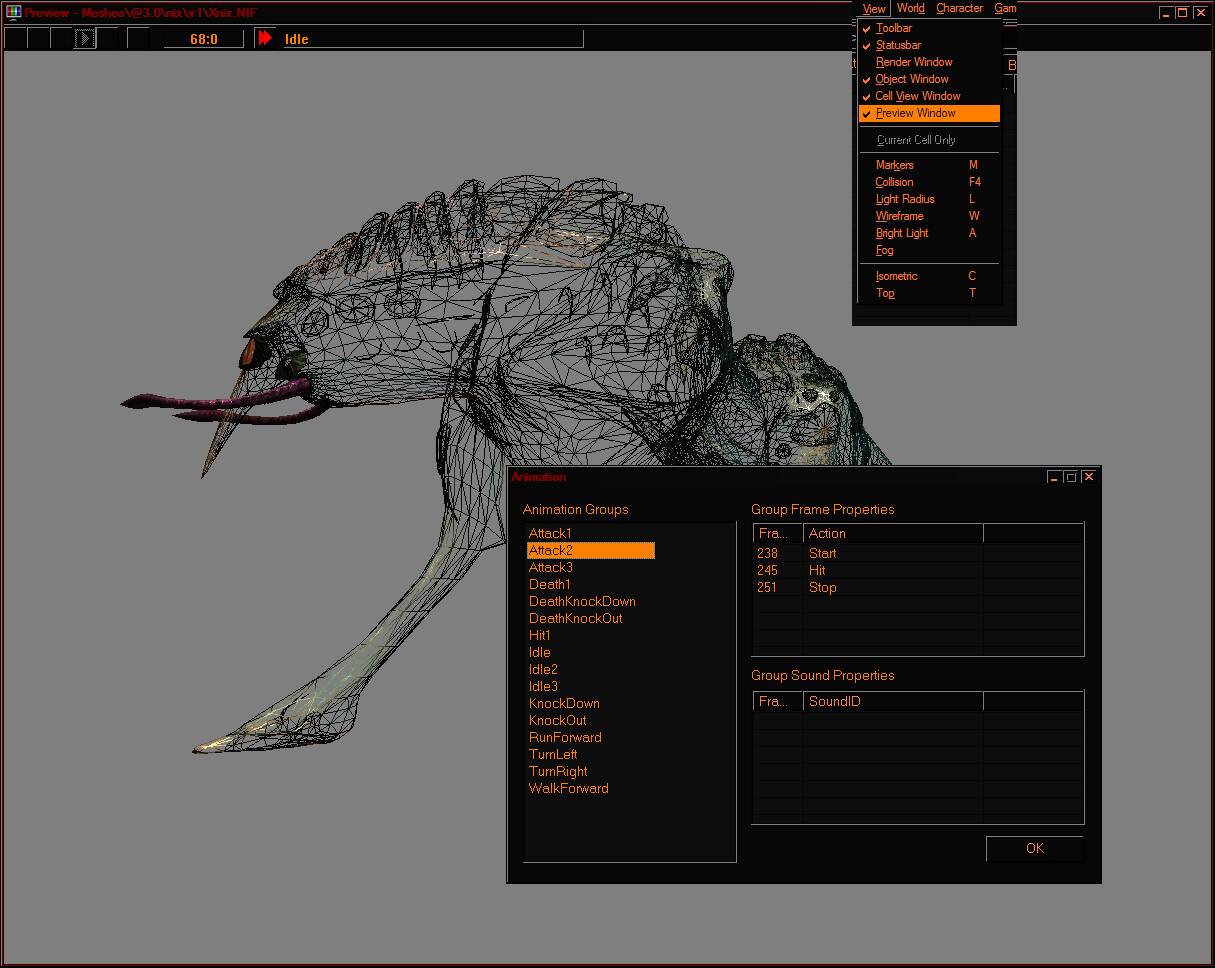Image resolution: width=1215 pixels, height=968 pixels.
Task: Select Isometric view option
Action: tap(896, 276)
